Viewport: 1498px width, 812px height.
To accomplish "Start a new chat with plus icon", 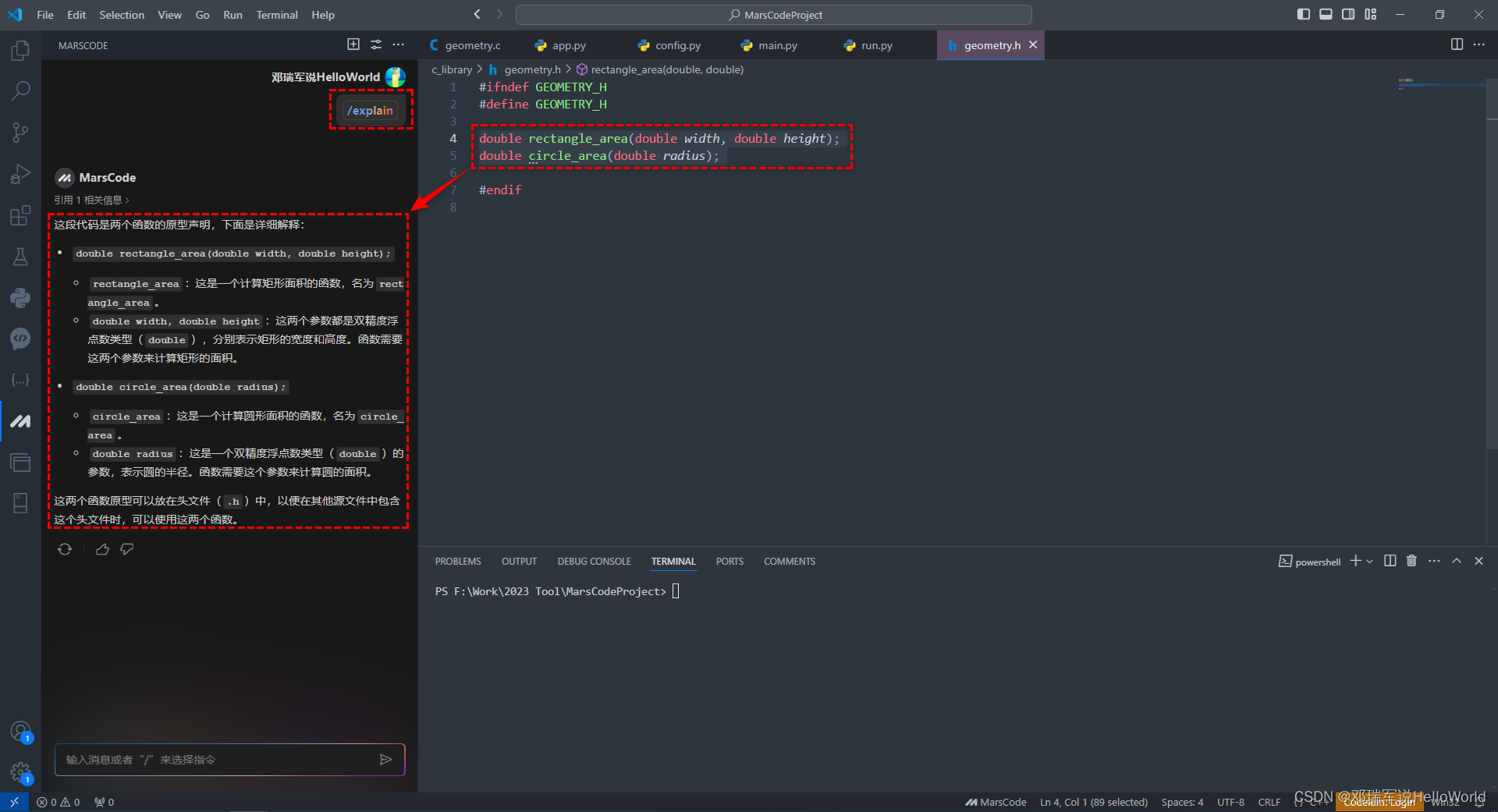I will (x=353, y=44).
